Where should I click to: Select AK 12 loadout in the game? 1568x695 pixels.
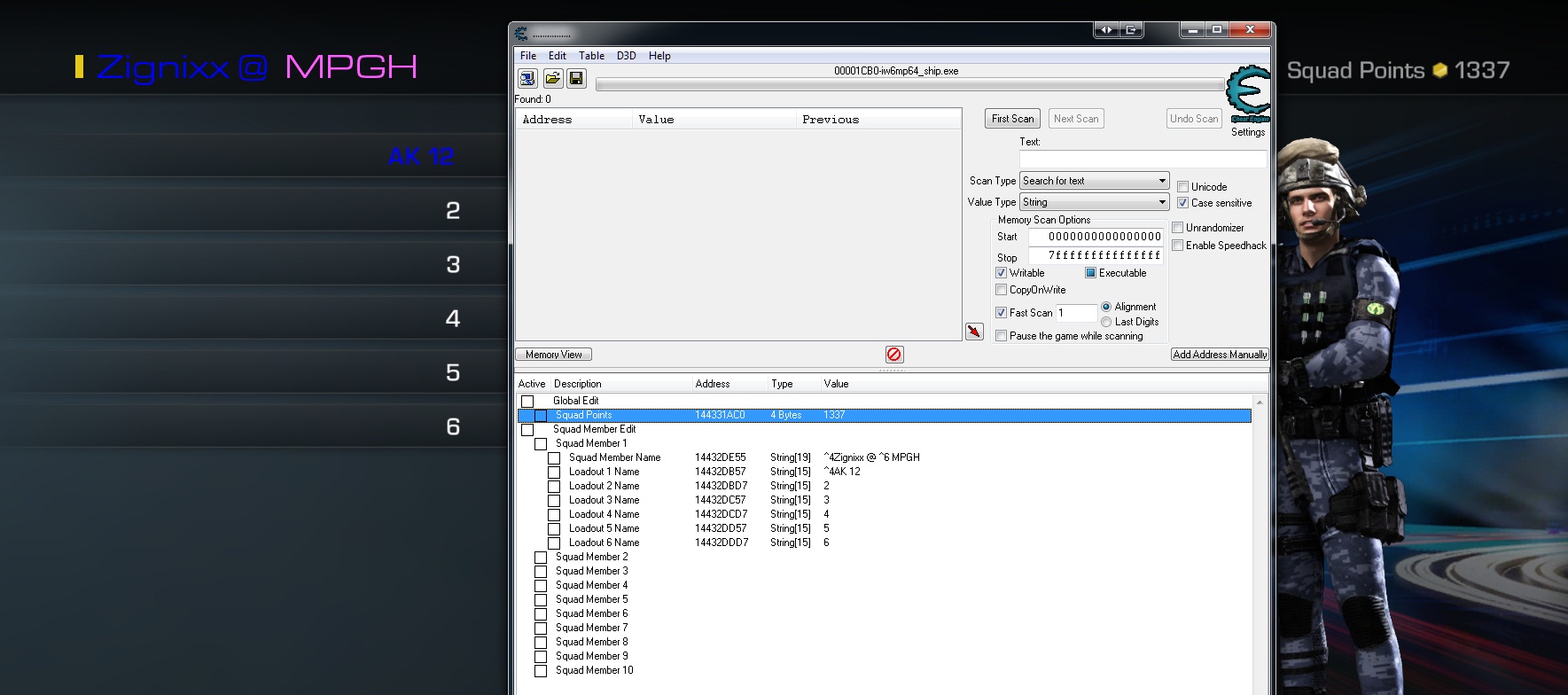pyautogui.click(x=421, y=157)
